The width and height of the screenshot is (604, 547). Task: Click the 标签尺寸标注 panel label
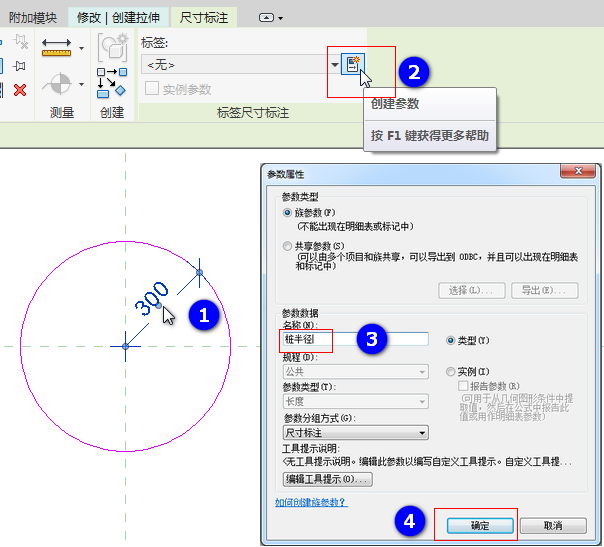[x=253, y=112]
